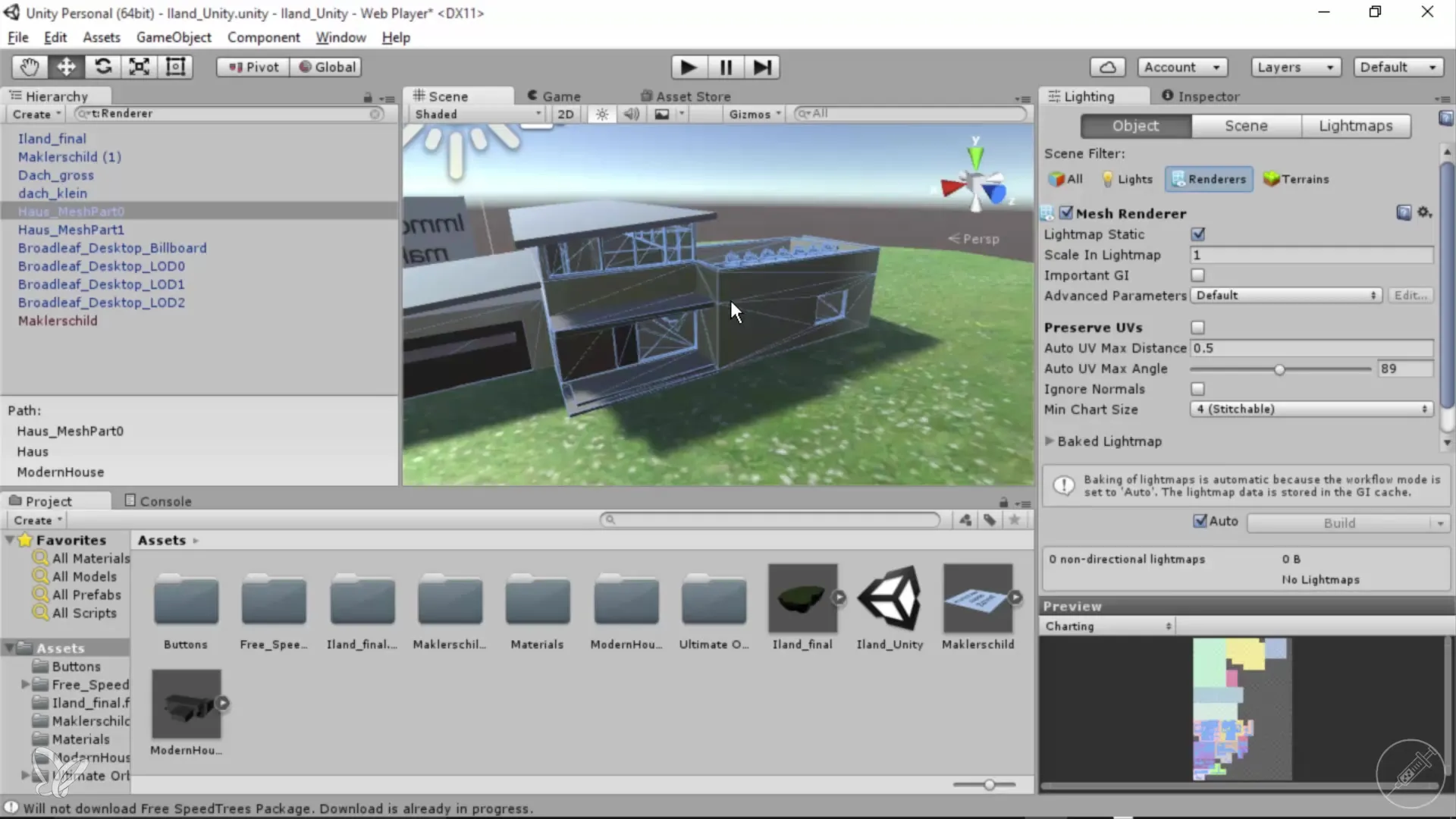Filter scene by Lights
This screenshot has width=1456, height=819.
(x=1127, y=179)
